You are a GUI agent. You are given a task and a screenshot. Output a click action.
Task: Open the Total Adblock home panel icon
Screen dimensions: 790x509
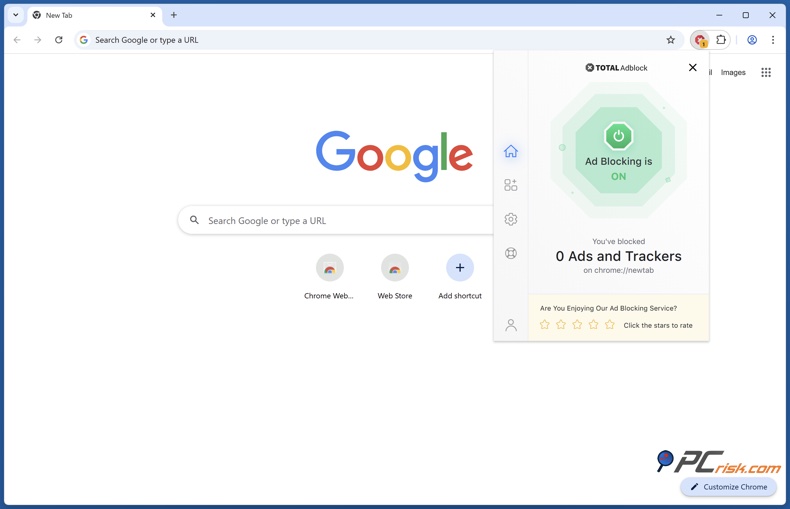pos(511,151)
